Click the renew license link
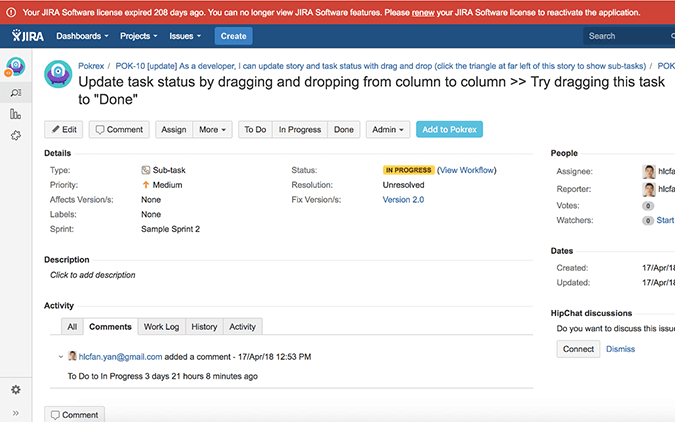Viewport: 675px width, 422px height. [x=423, y=13]
